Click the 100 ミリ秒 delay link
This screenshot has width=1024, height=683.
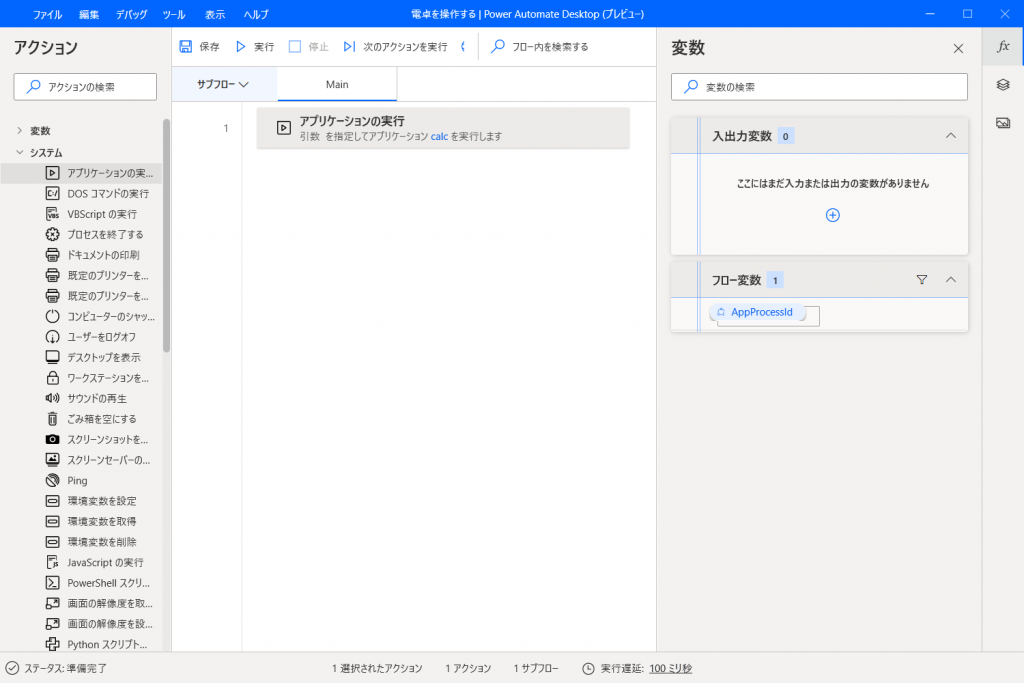pyautogui.click(x=671, y=669)
